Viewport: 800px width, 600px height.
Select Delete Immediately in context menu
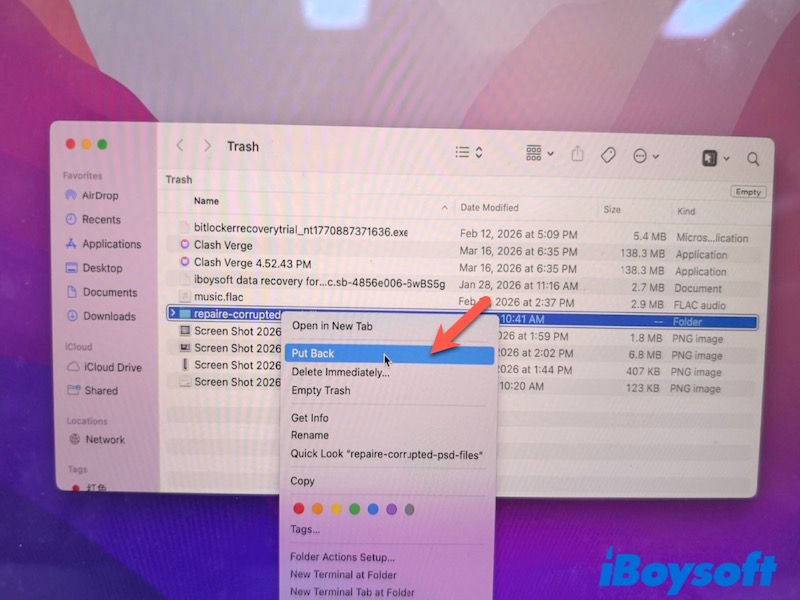340,372
